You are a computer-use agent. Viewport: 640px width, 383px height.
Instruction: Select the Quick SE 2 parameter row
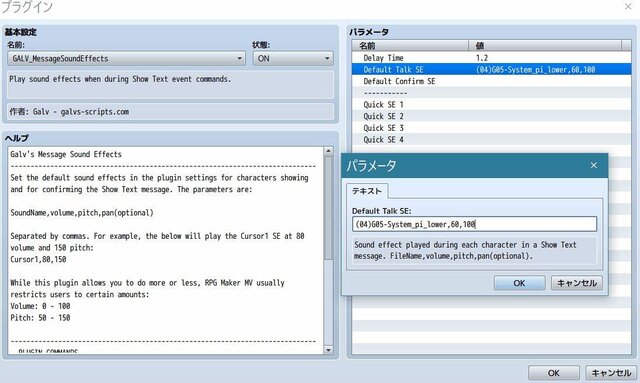491,116
